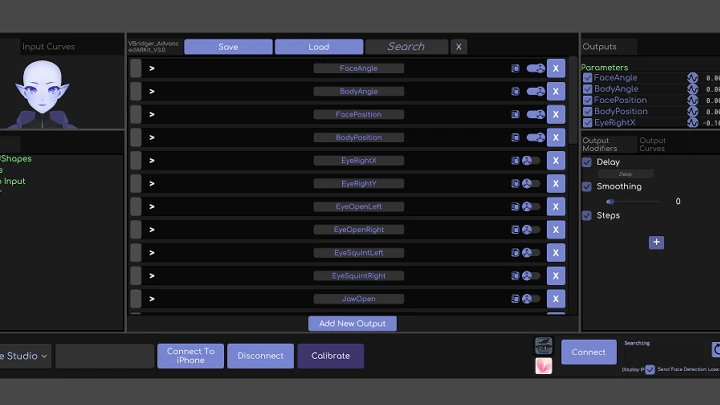Open the Output Modifiers tab
Image resolution: width=720 pixels, height=405 pixels.
609,144
